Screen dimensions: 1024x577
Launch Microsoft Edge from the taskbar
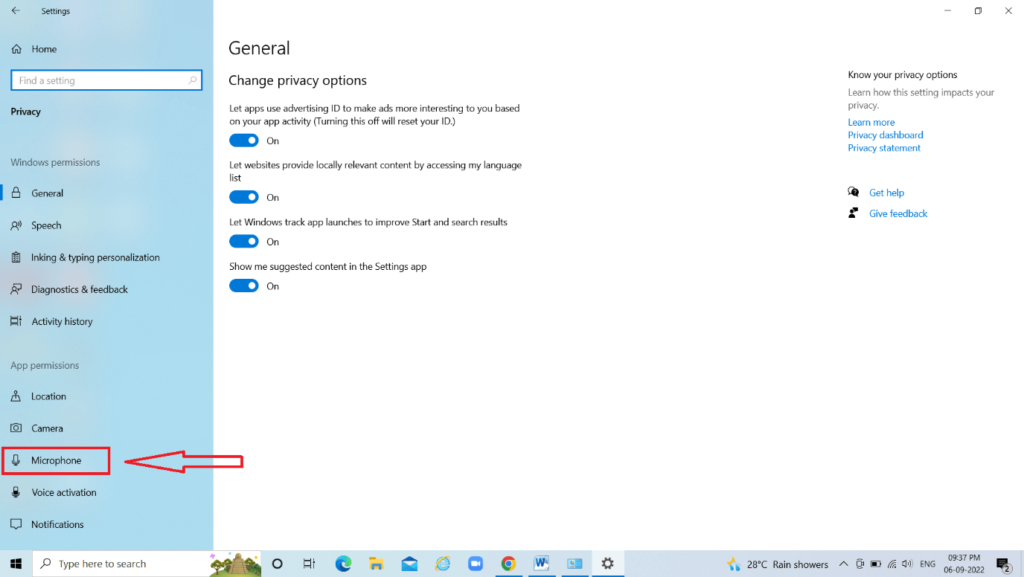[343, 563]
